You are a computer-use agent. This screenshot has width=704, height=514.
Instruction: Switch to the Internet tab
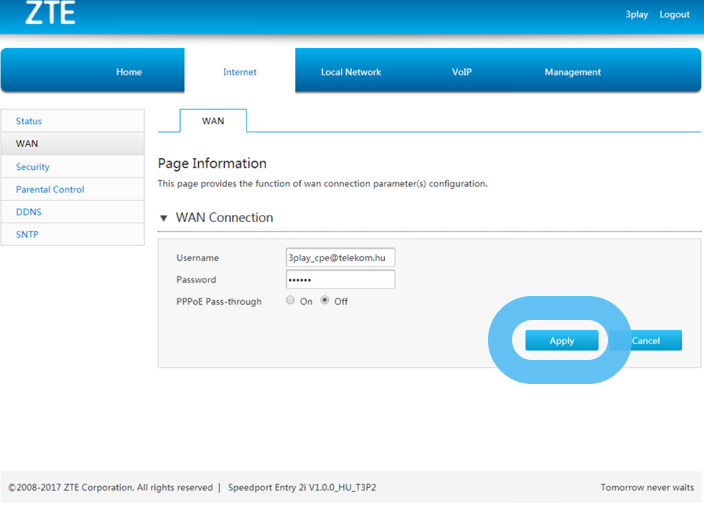click(x=240, y=72)
